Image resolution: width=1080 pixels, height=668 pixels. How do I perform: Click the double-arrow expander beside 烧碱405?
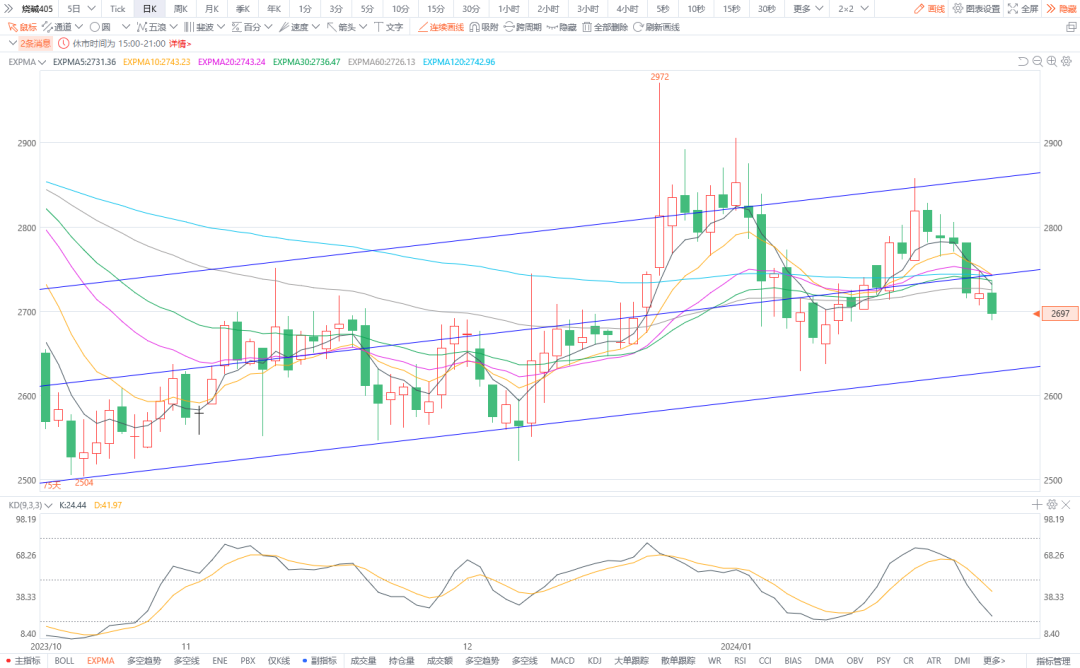8,9
